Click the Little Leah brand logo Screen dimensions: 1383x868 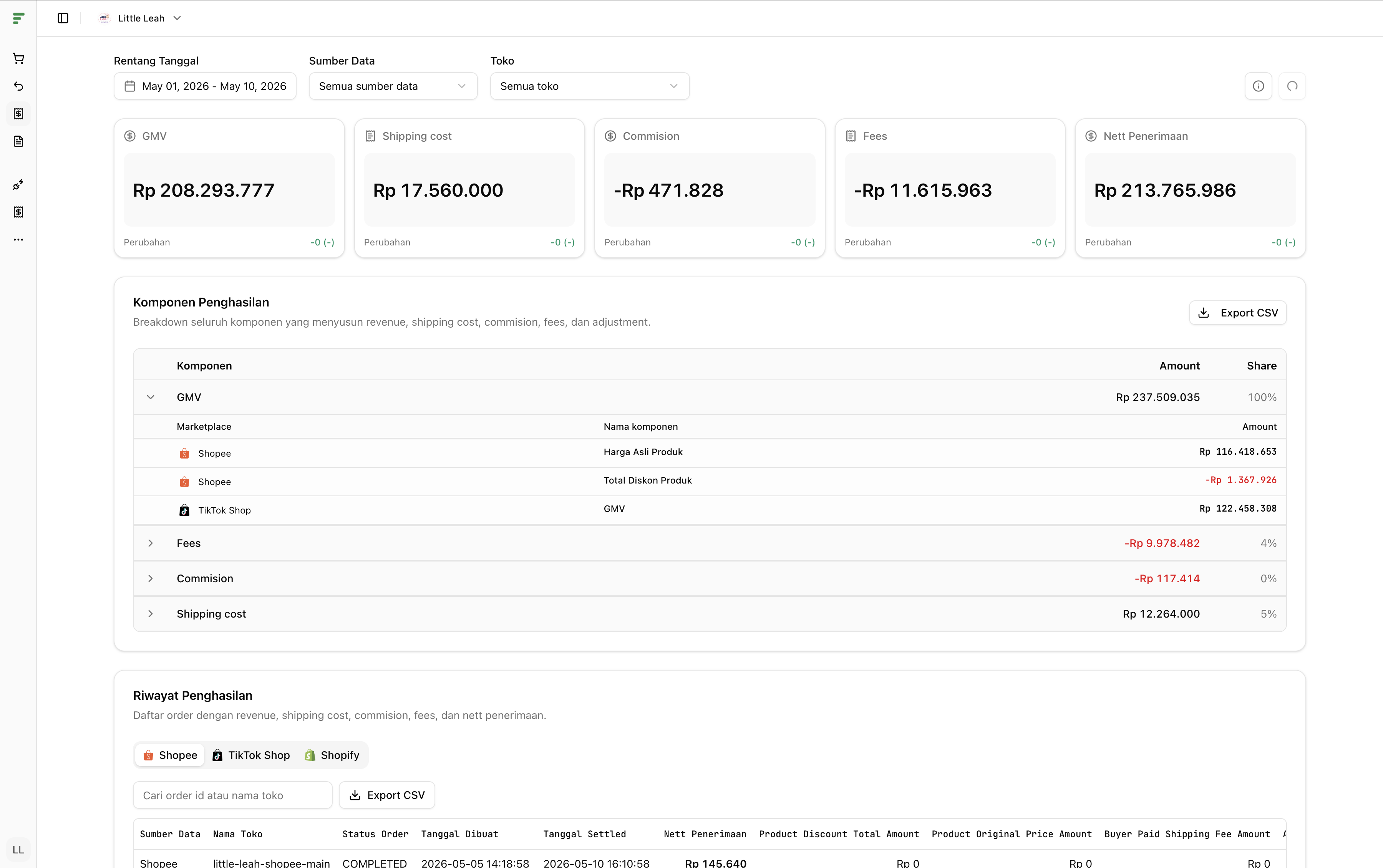(104, 18)
